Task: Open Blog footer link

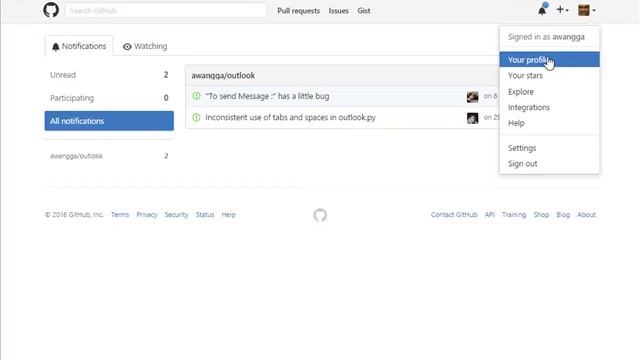Action: point(563,215)
